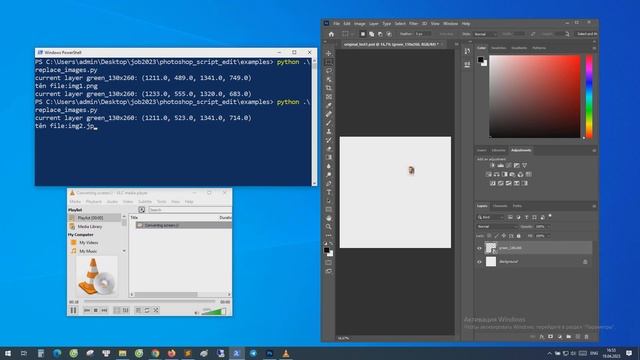
Task: Select the Zoom tool in Photoshop
Action: 329,227
